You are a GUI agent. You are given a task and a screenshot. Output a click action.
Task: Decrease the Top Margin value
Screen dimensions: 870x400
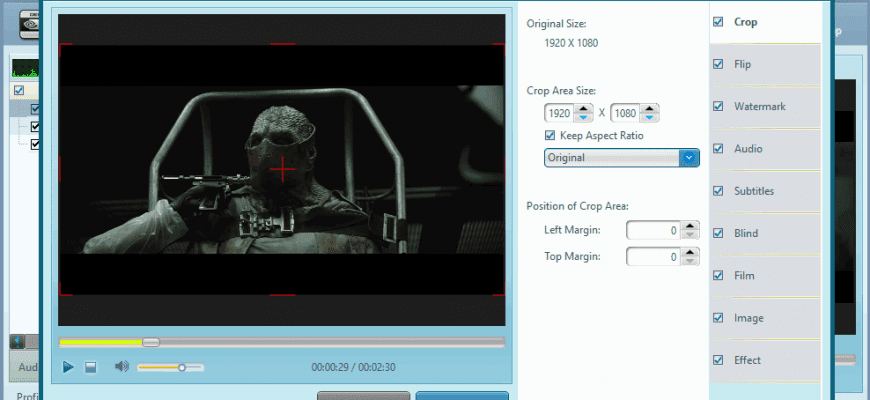coord(689,261)
